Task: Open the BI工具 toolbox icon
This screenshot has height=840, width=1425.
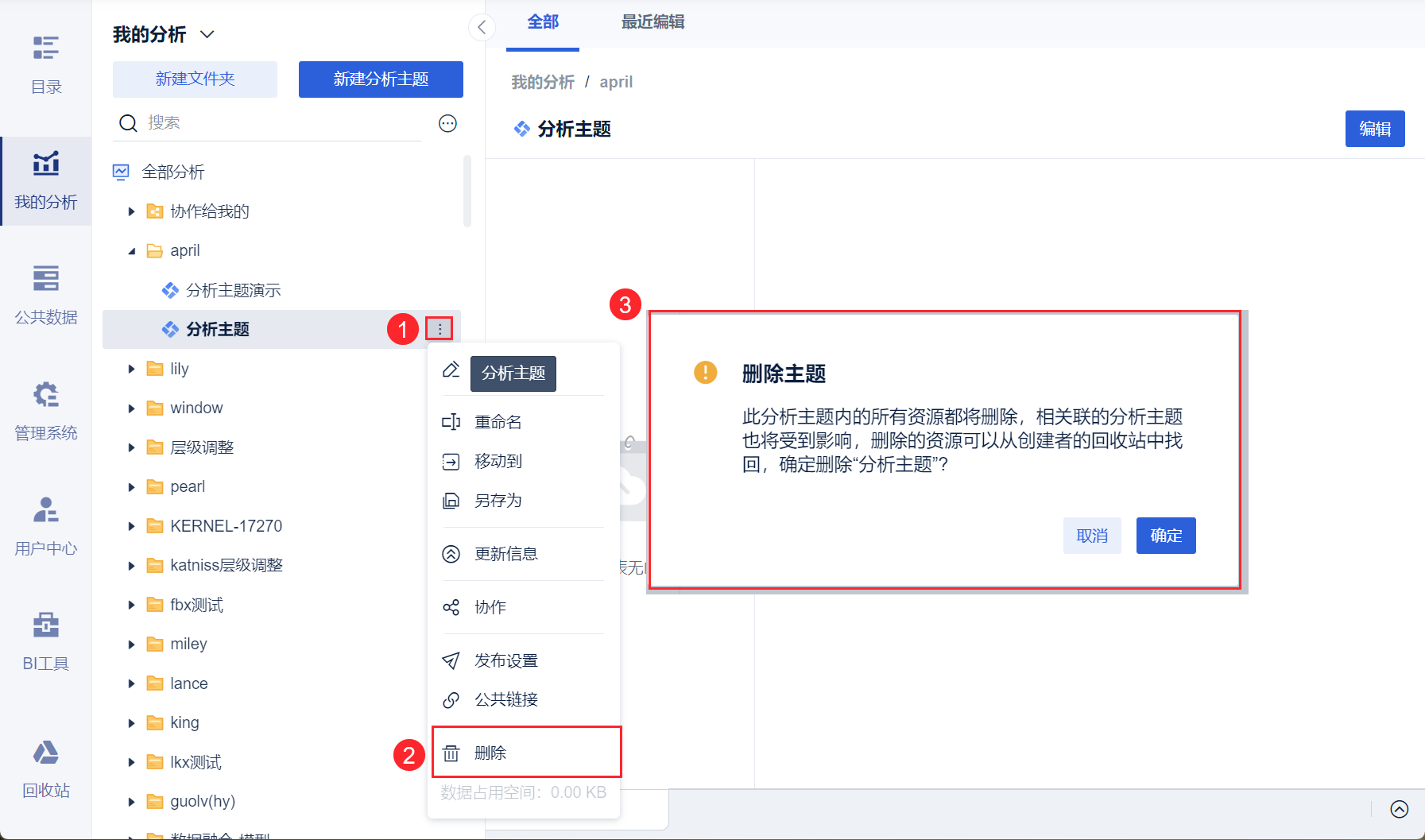Action: [x=46, y=625]
